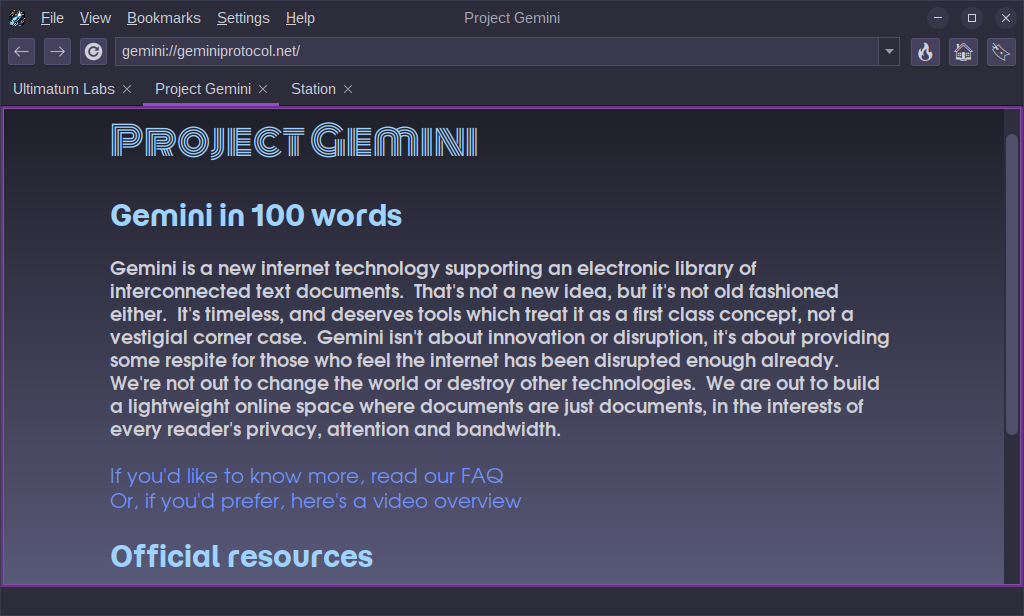Click the flame icon in the toolbar
Screen dimensions: 1024x616
point(925,51)
